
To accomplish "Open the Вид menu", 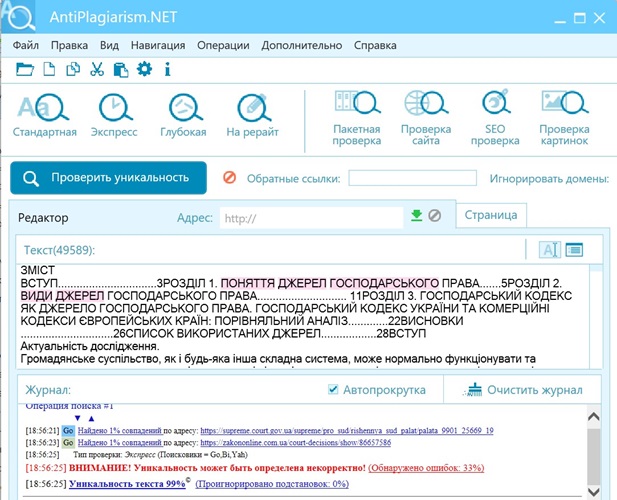I will pyautogui.click(x=109, y=45).
